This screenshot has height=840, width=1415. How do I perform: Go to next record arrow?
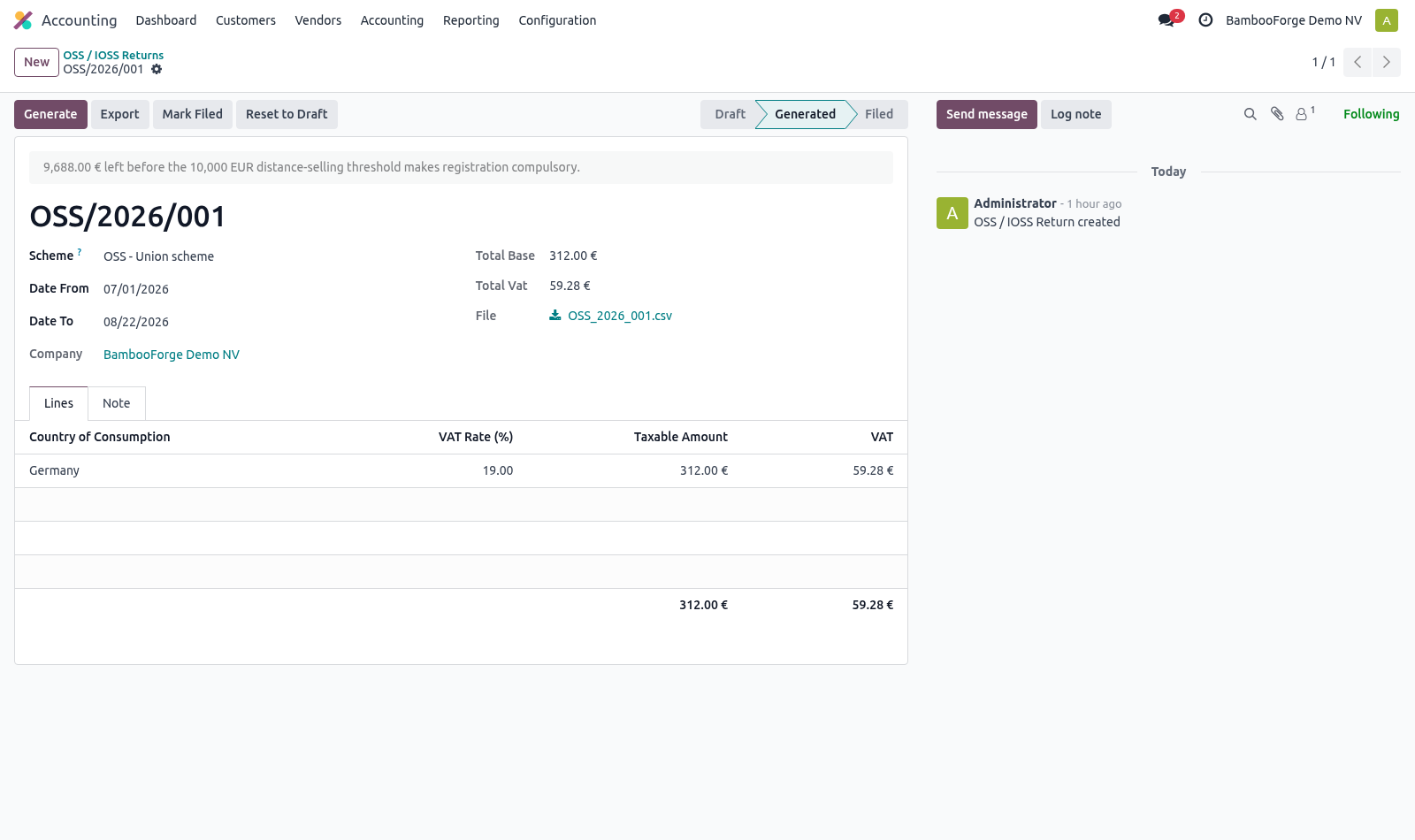1387,62
